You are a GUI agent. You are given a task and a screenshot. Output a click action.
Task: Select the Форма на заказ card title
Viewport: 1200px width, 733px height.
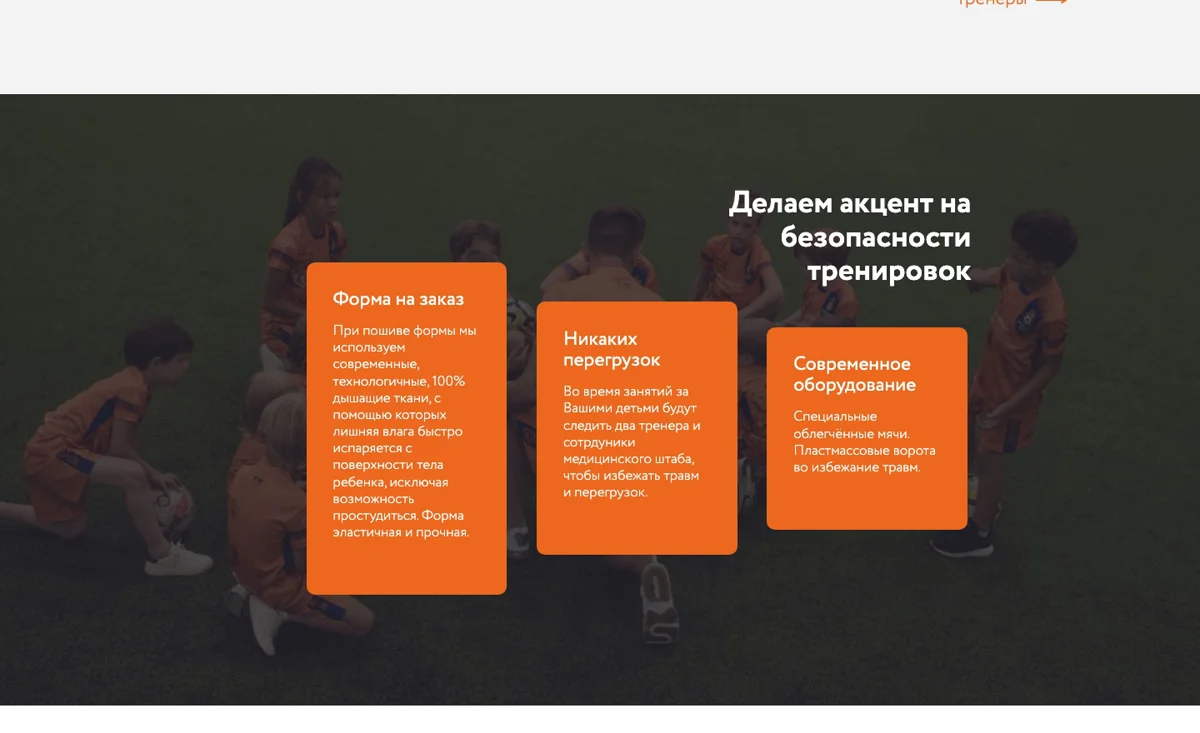398,299
